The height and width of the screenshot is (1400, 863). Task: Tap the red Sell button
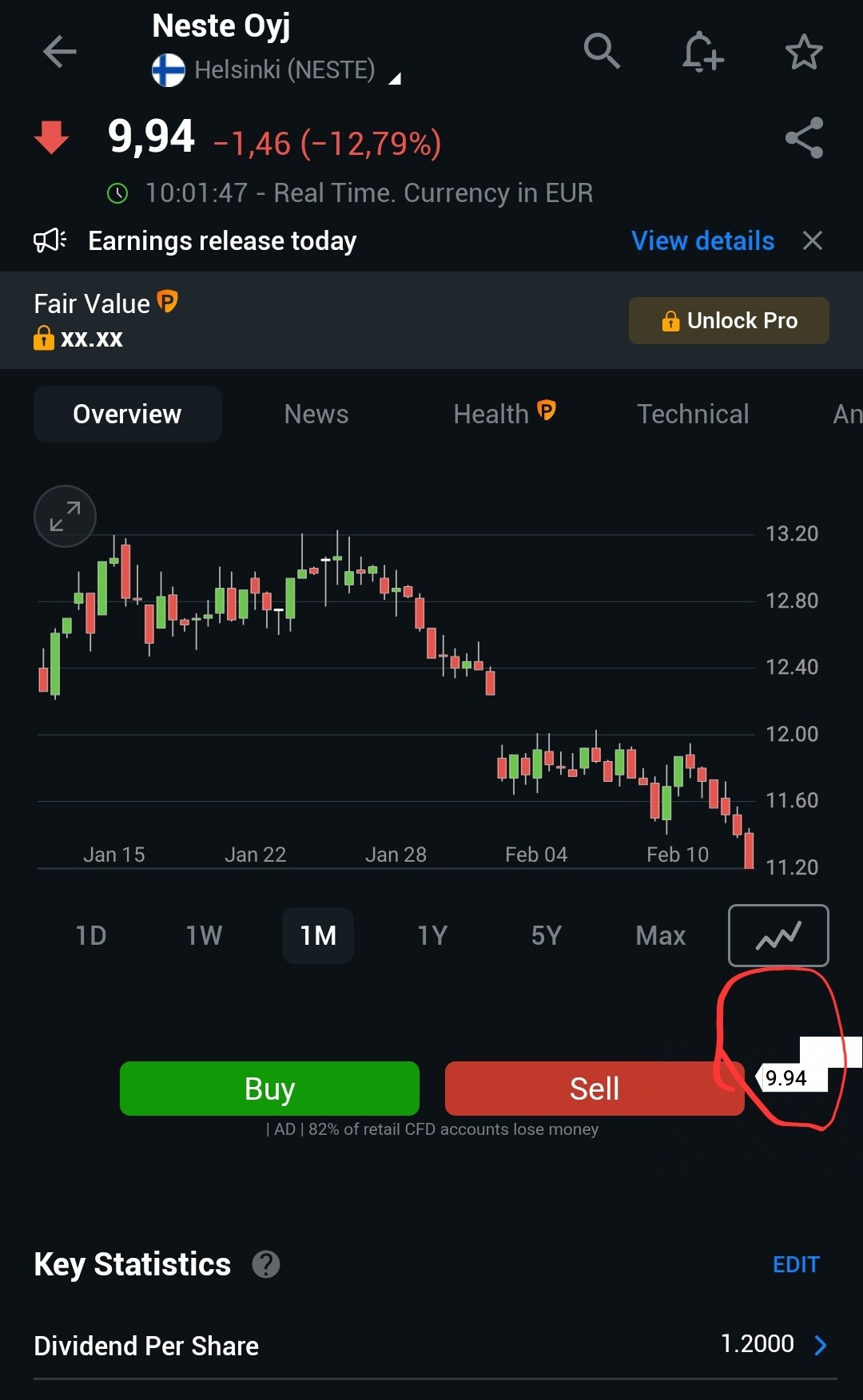(595, 1089)
